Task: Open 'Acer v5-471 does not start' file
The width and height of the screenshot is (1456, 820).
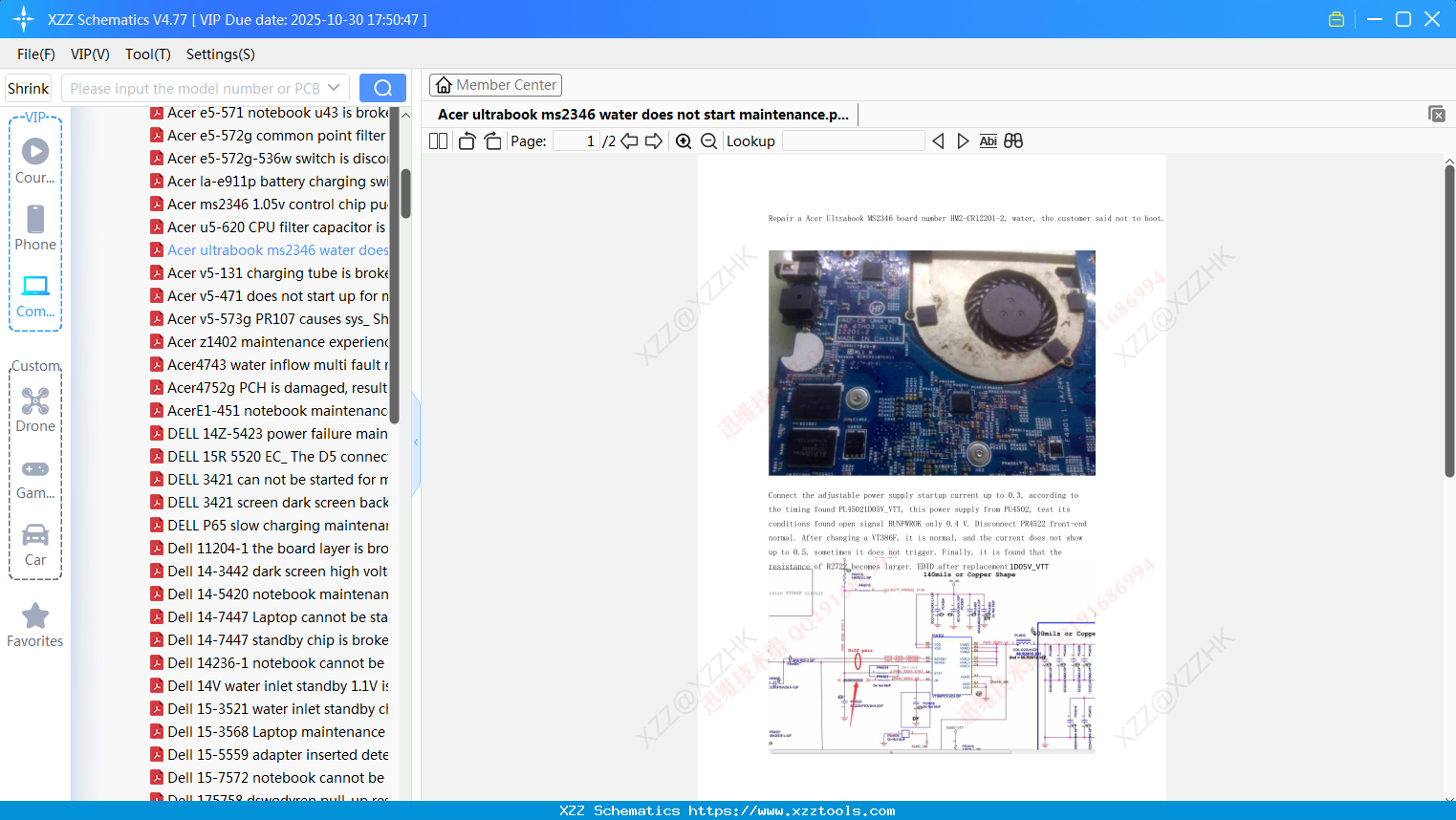Action: pyautogui.click(x=270, y=296)
